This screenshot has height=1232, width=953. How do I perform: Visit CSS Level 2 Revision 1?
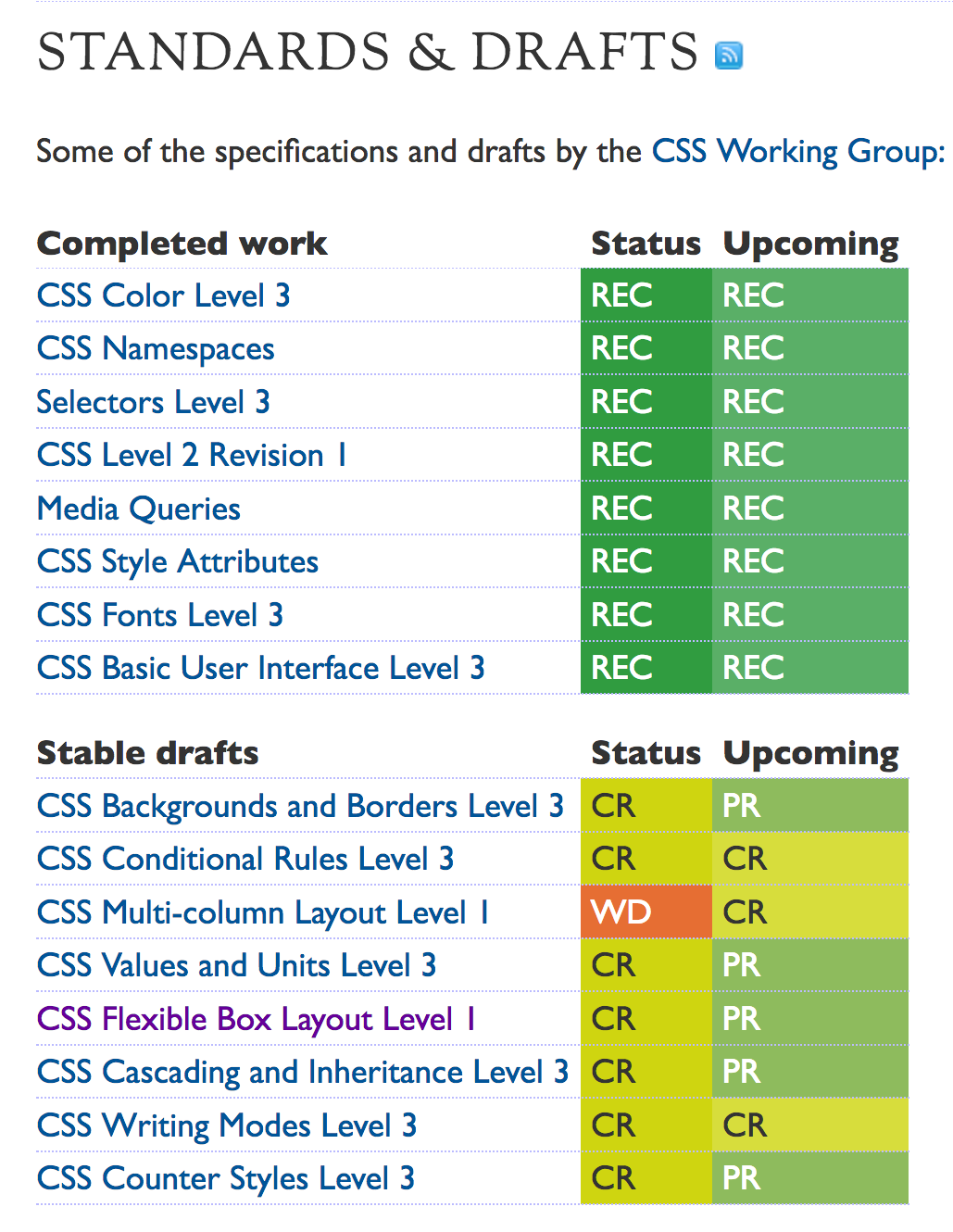[x=192, y=456]
